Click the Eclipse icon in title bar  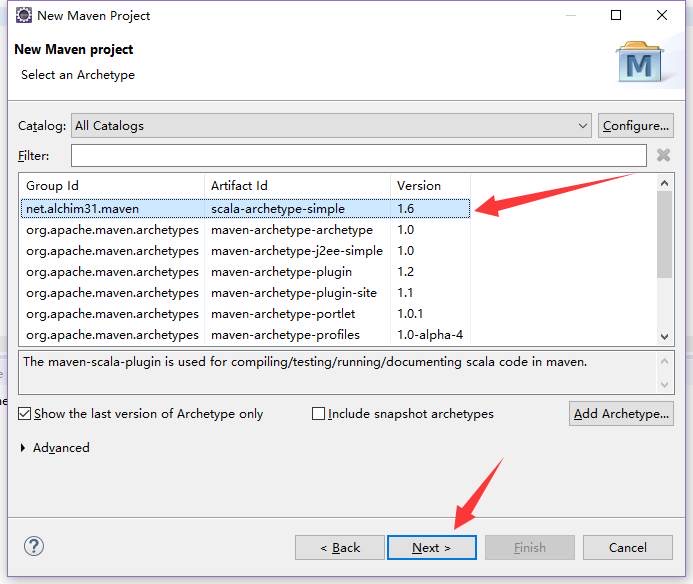(22, 15)
